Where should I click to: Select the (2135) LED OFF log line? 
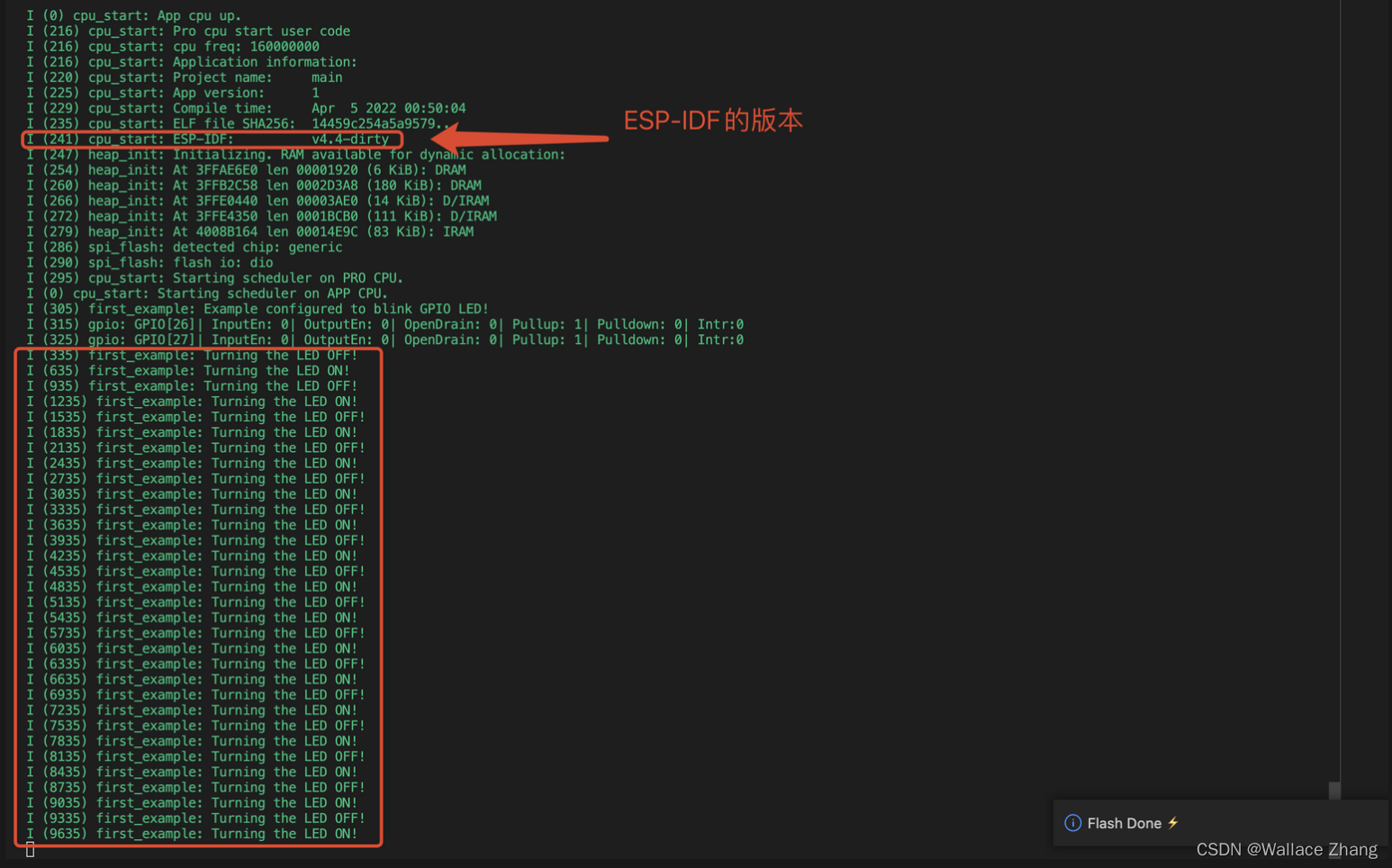tap(195, 448)
